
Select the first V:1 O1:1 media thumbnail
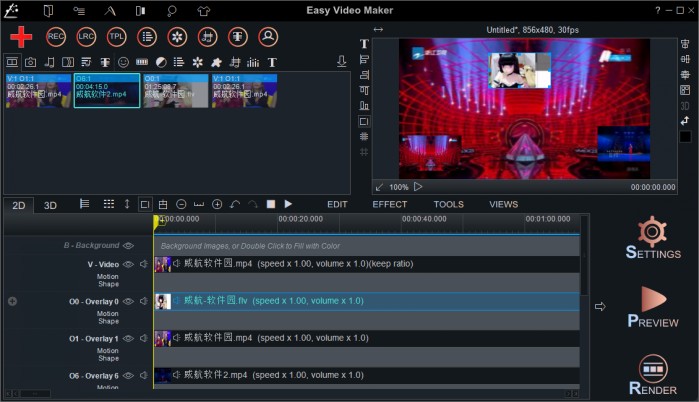38,91
